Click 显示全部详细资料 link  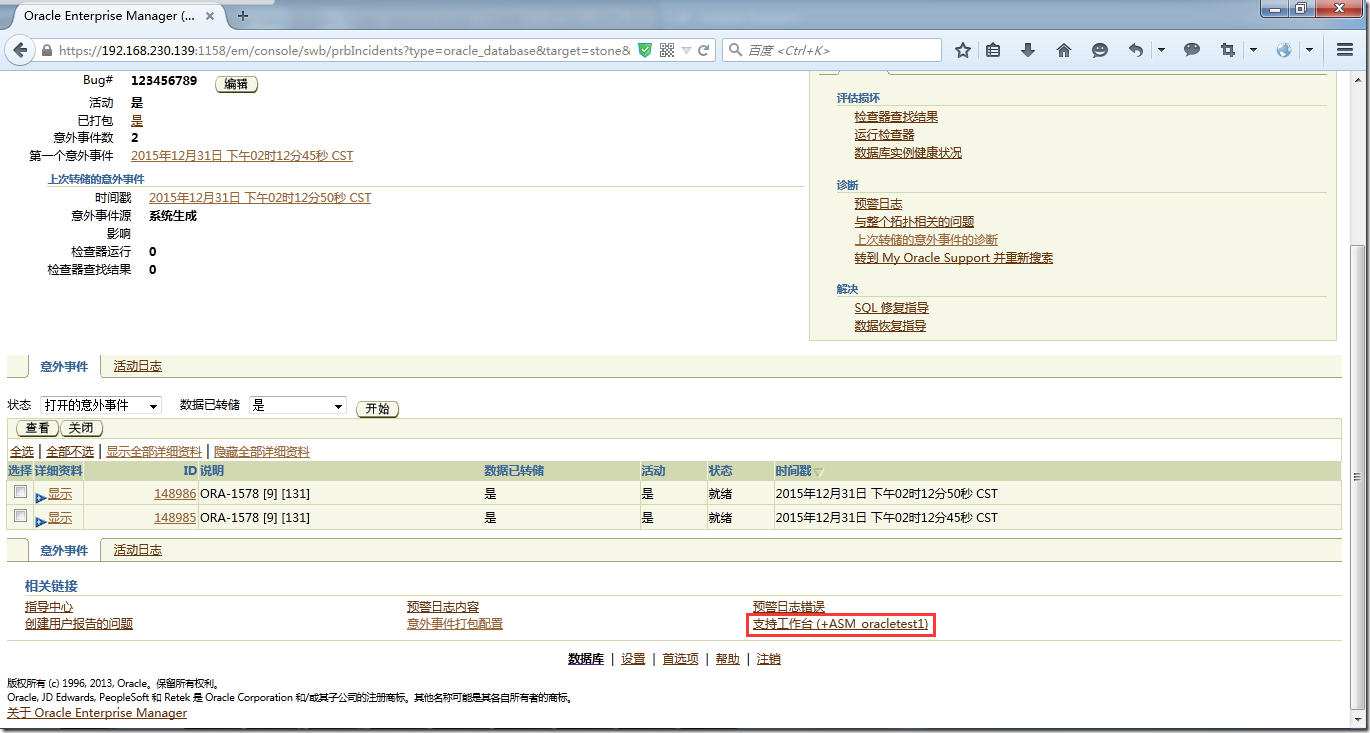click(154, 452)
